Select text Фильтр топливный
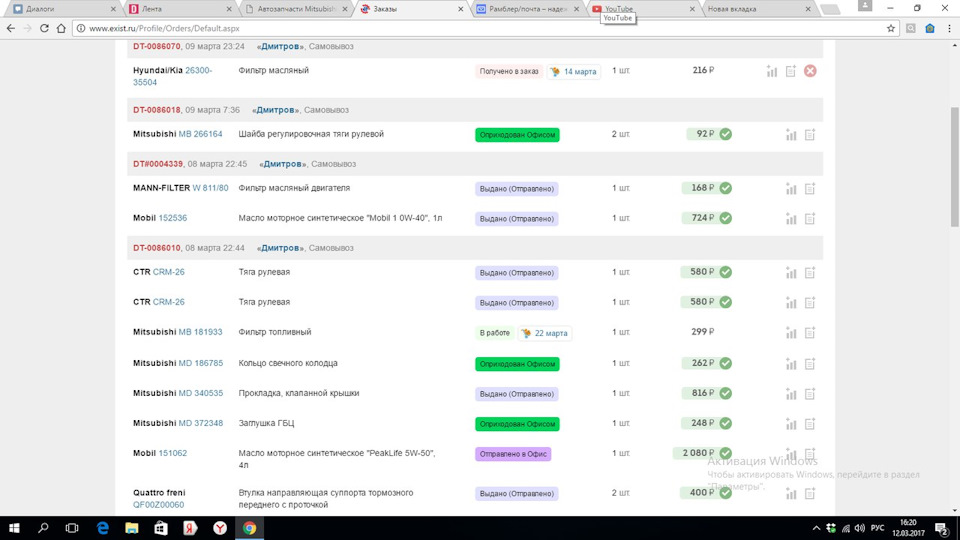The width and height of the screenshot is (960, 540). pyautogui.click(x=275, y=332)
